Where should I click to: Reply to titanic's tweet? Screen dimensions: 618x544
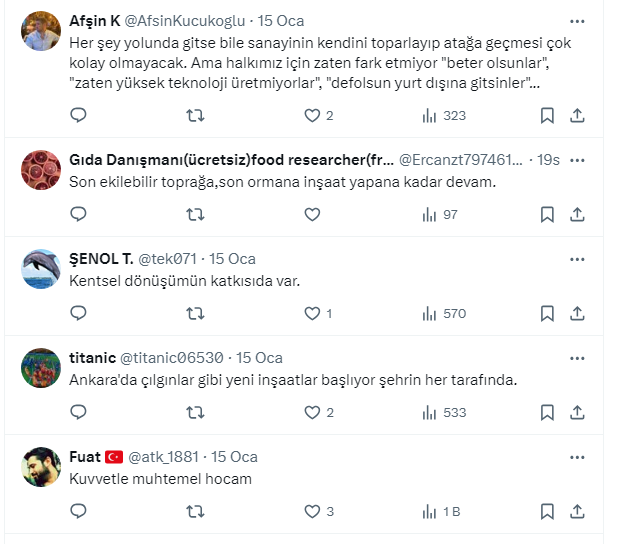(x=79, y=412)
